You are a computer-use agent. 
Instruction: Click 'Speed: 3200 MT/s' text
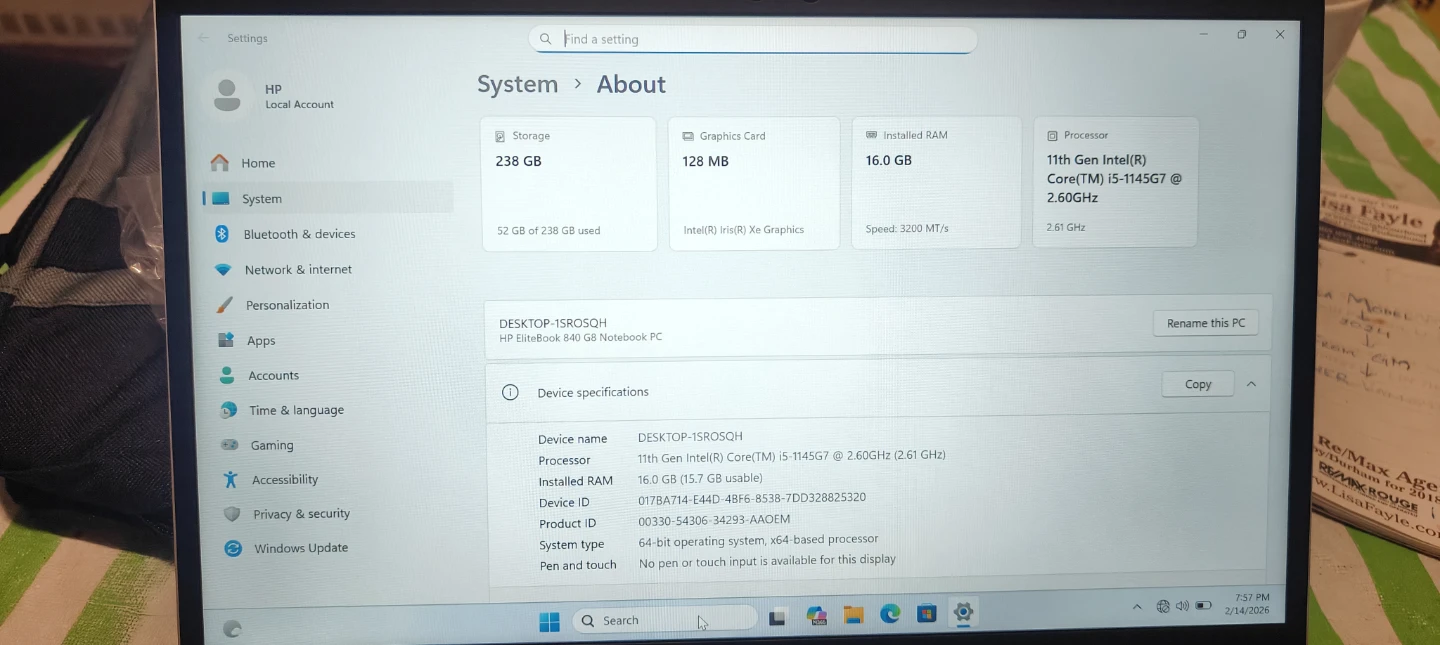tap(907, 229)
